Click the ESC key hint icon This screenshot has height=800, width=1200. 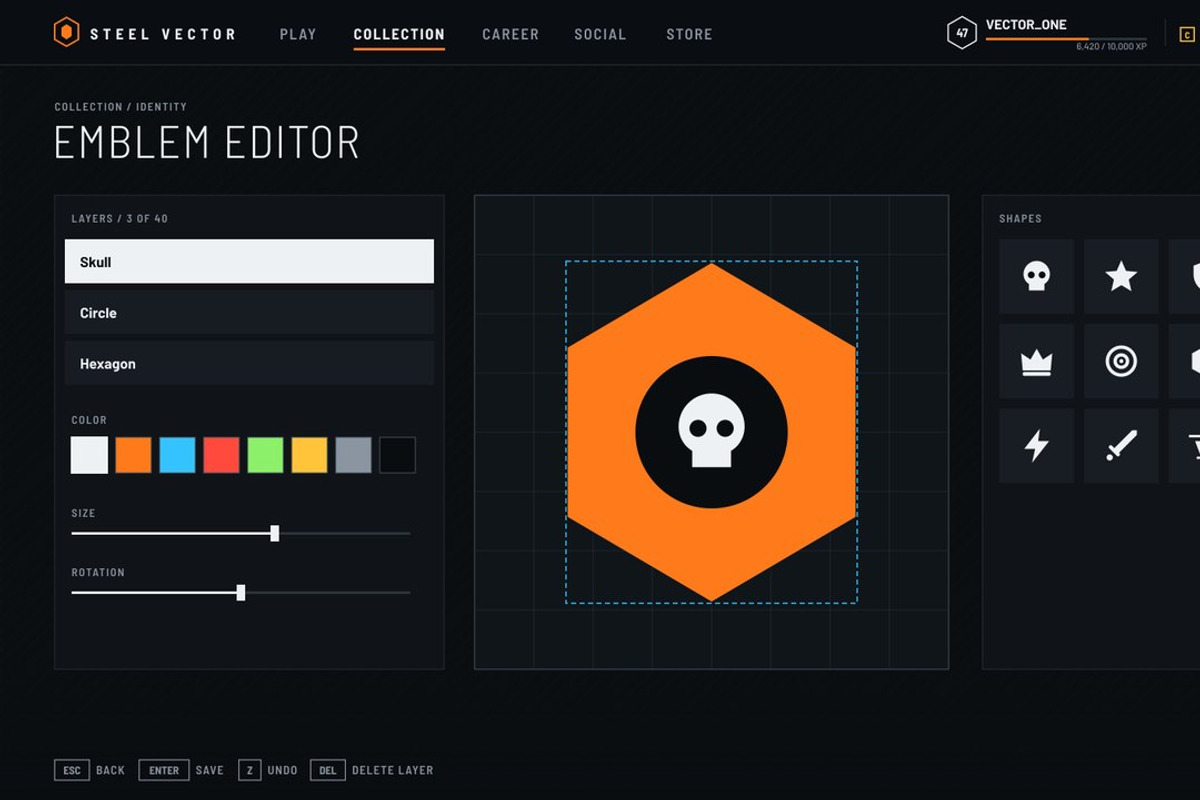click(x=71, y=770)
